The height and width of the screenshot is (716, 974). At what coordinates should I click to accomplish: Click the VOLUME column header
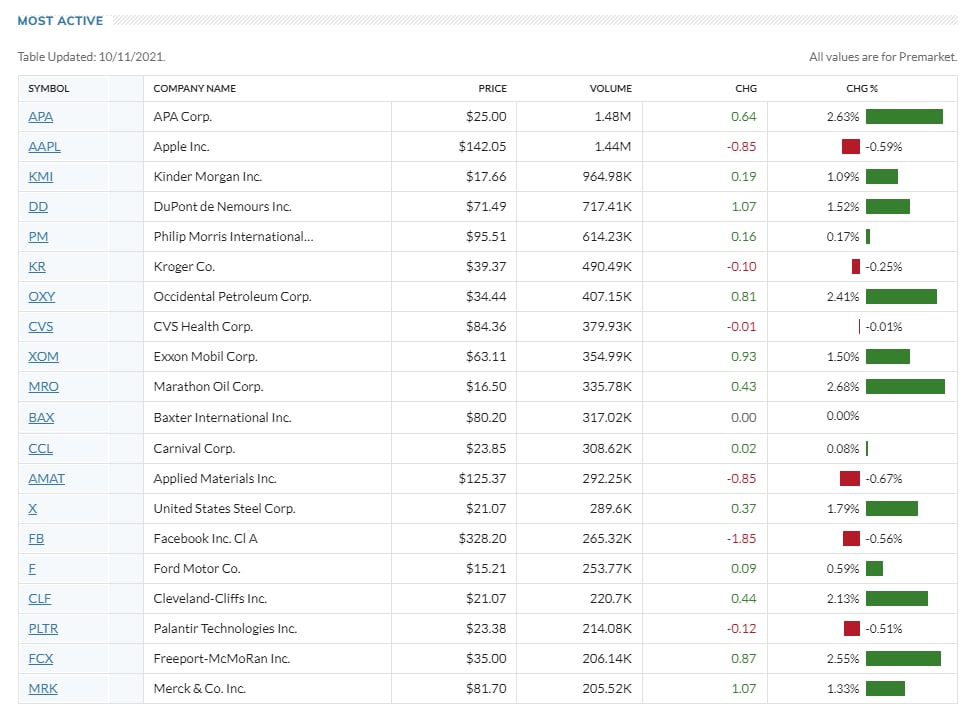tap(611, 89)
